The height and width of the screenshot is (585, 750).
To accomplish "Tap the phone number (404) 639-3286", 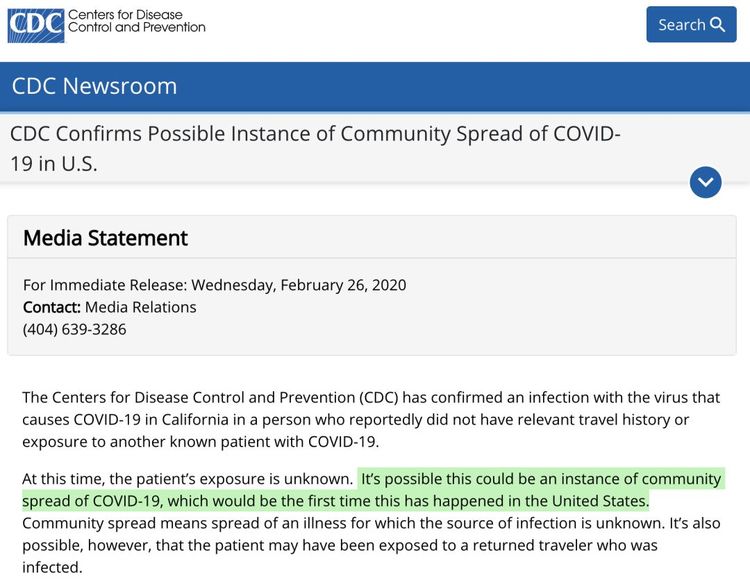I will [74, 329].
